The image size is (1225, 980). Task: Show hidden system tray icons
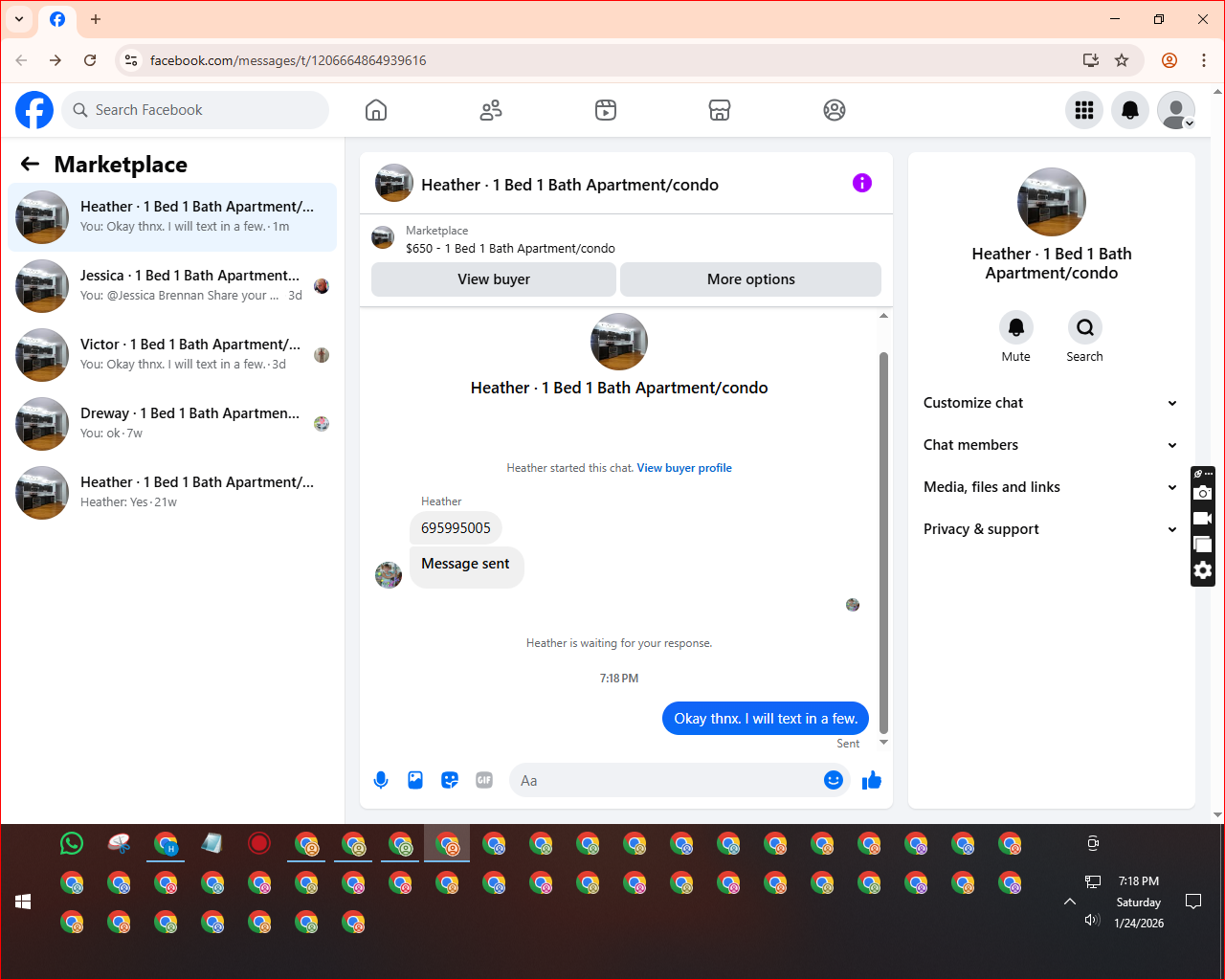pos(1070,902)
